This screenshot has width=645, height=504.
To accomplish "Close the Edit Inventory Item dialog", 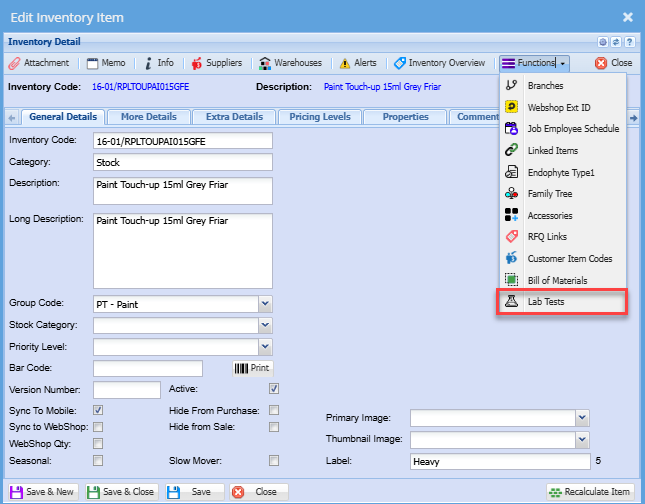I will [x=628, y=17].
